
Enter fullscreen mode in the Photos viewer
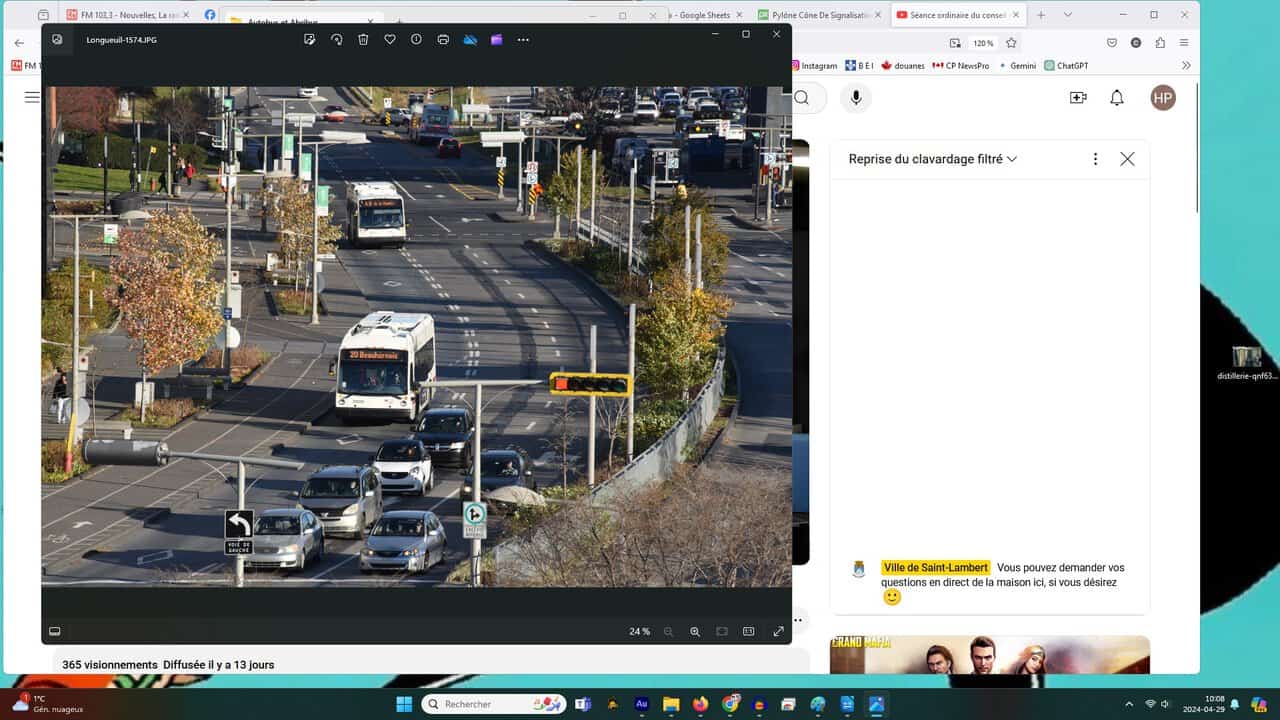pyautogui.click(x=778, y=631)
